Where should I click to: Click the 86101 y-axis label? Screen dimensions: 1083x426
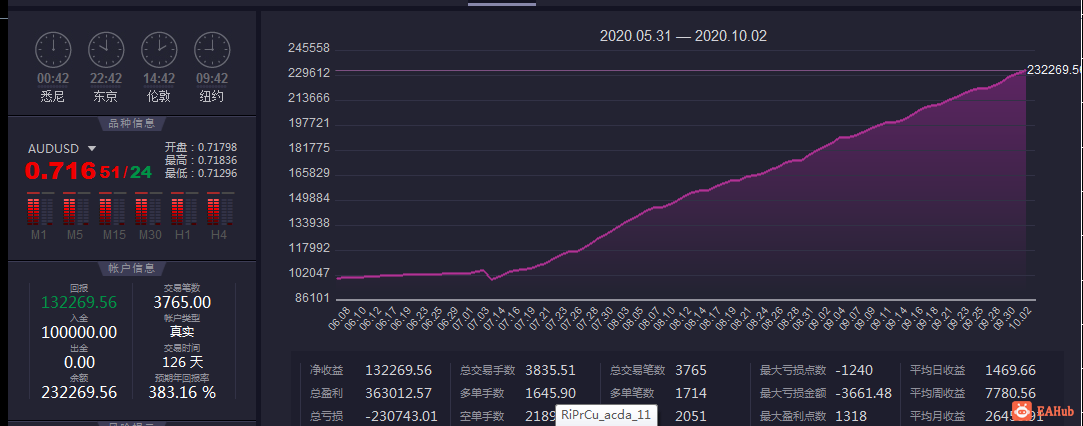(x=312, y=298)
